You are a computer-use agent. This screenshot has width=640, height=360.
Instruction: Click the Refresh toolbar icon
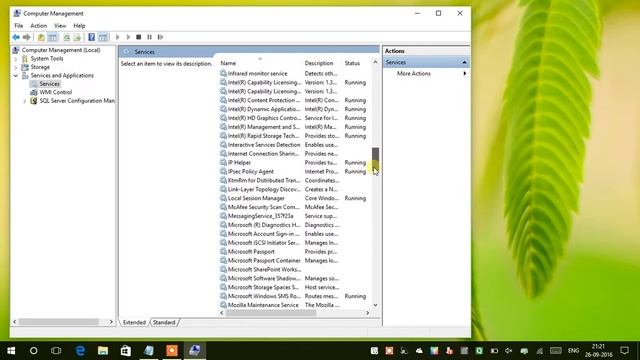66,37
